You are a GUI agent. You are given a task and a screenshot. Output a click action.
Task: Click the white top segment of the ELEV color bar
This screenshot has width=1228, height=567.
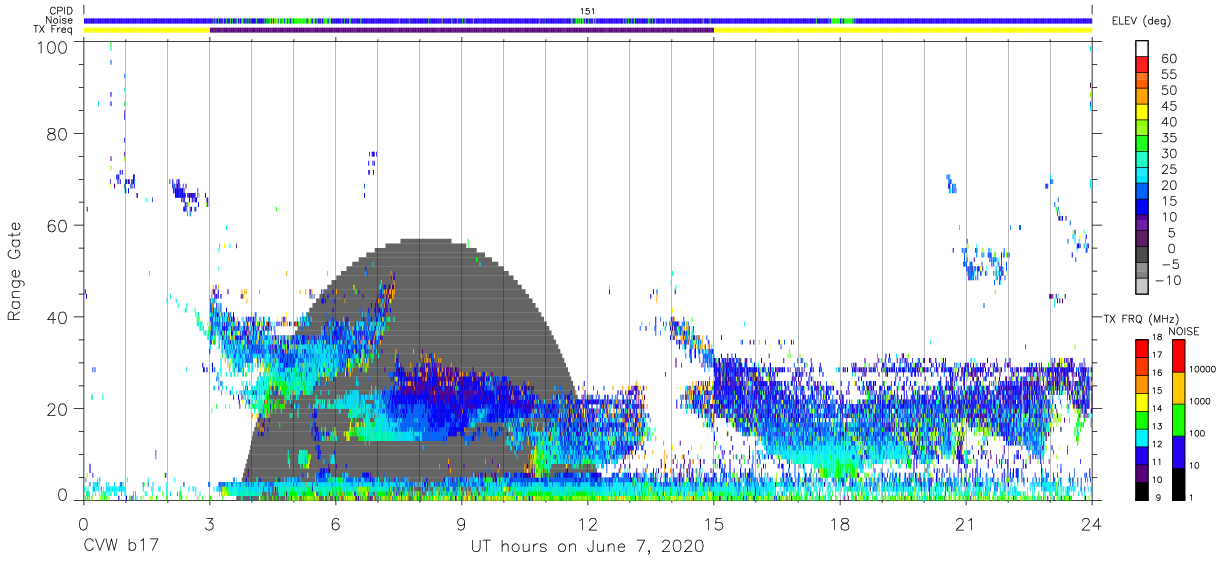[x=1141, y=50]
